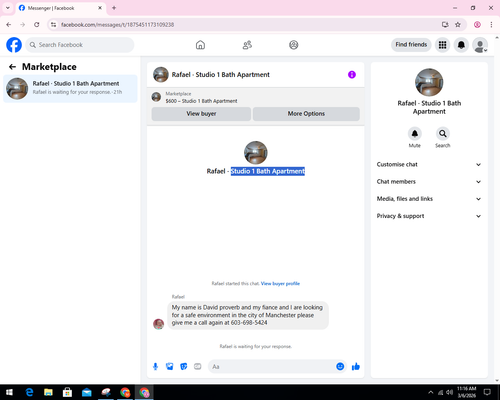Open the Windows notification center

point(487,392)
